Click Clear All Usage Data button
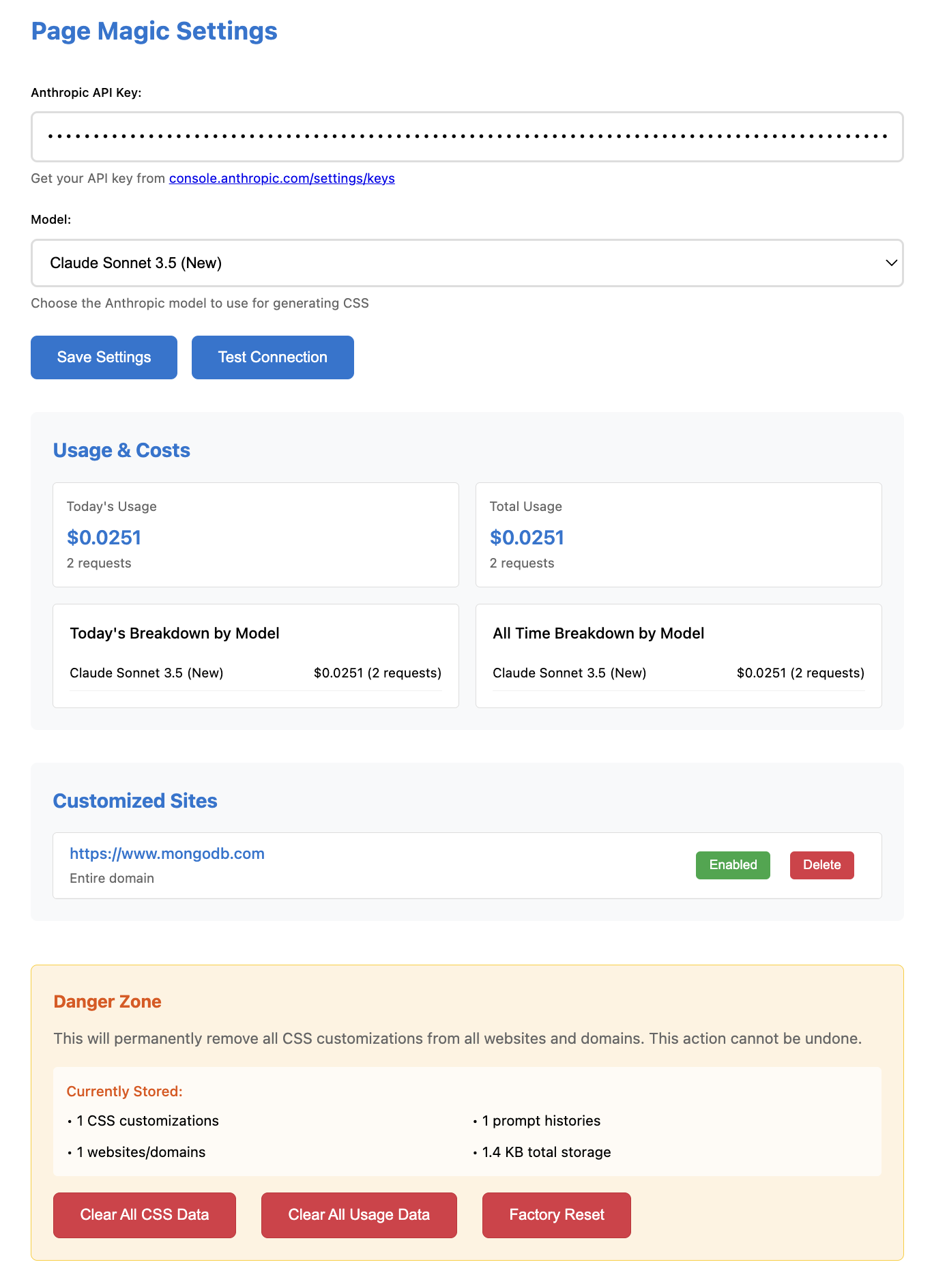This screenshot has width=932, height=1288. (x=359, y=1215)
